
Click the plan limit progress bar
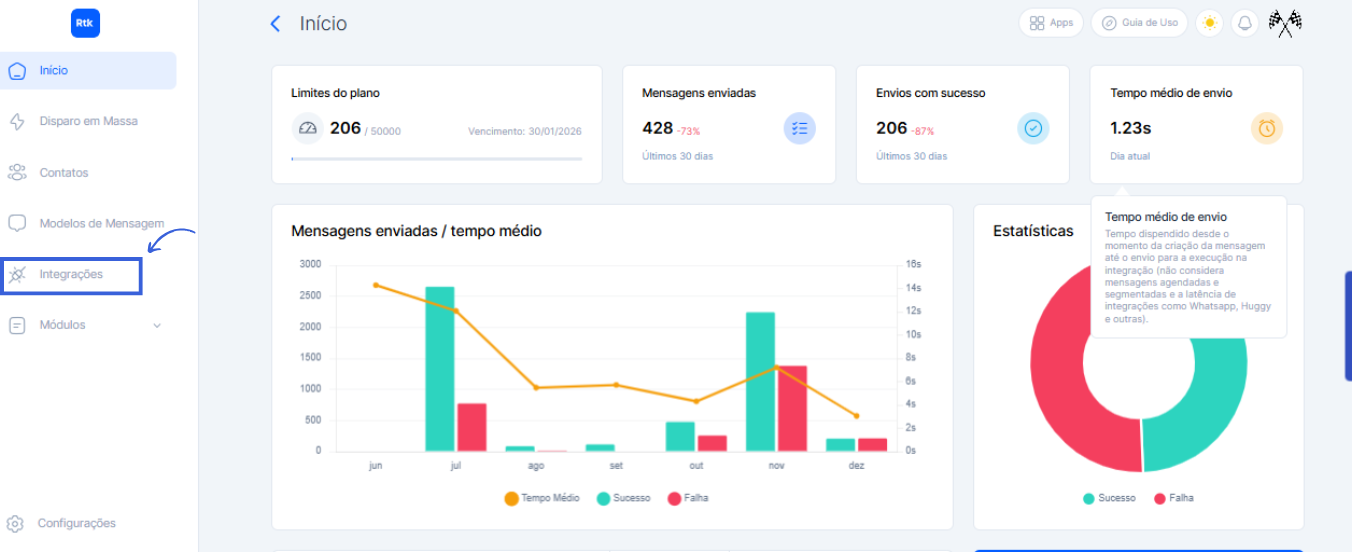tap(436, 159)
